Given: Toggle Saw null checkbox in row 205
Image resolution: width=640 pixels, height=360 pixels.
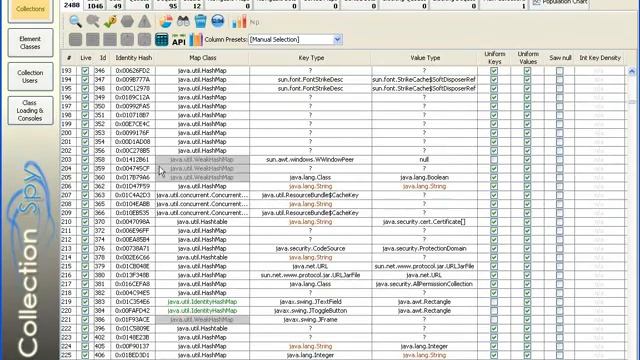Looking at the screenshot, I should [560, 178].
